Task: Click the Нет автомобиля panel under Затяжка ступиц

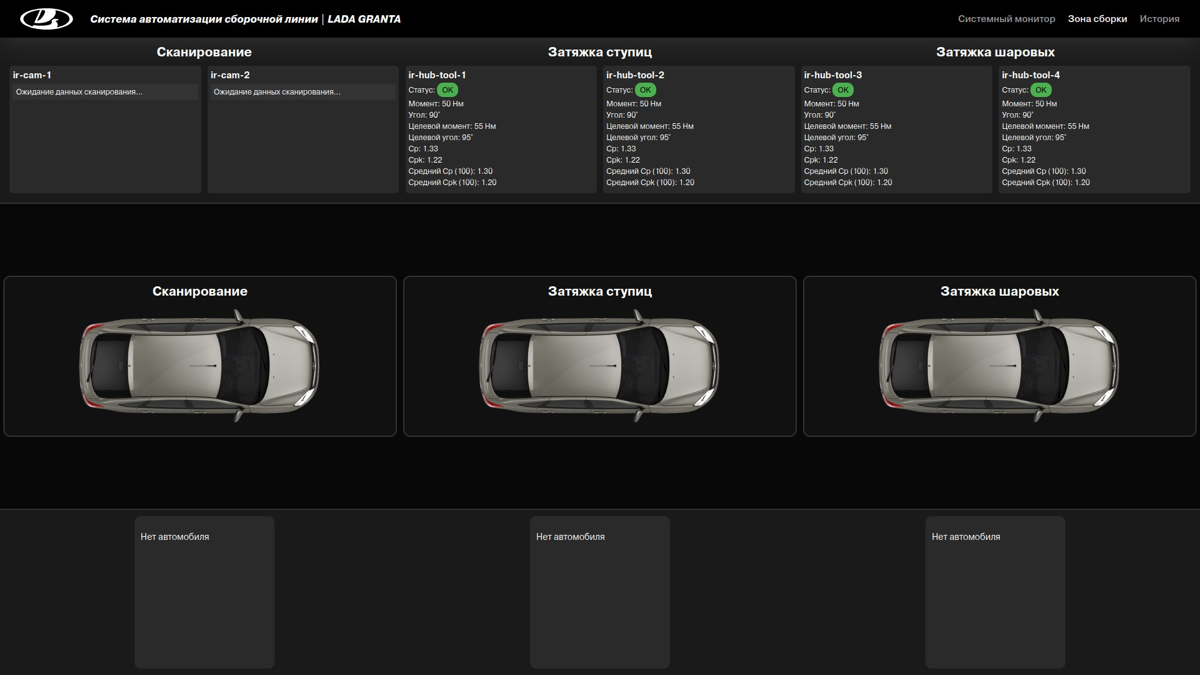Action: (600, 592)
